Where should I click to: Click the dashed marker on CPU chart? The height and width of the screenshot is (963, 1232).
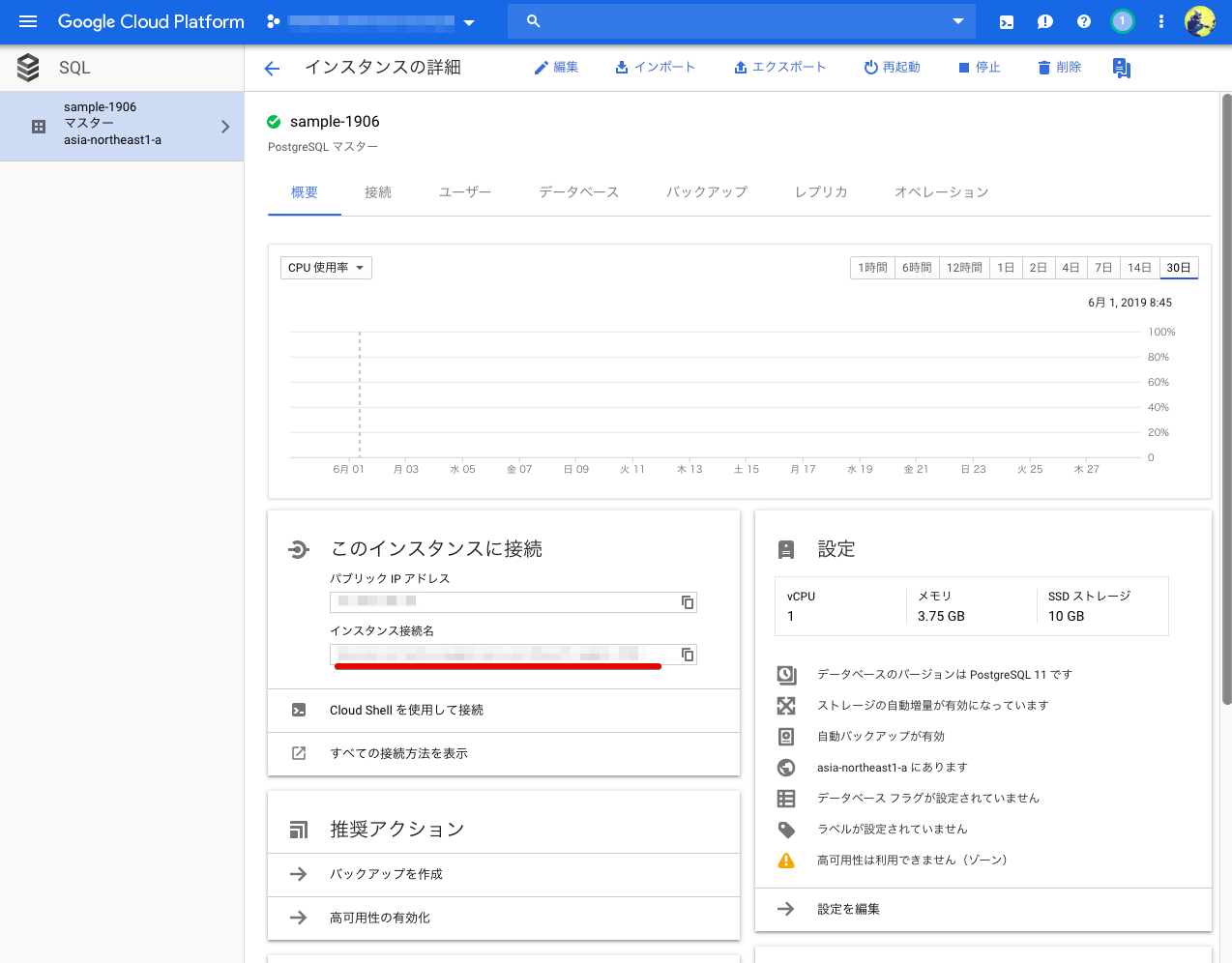pyautogui.click(x=360, y=394)
